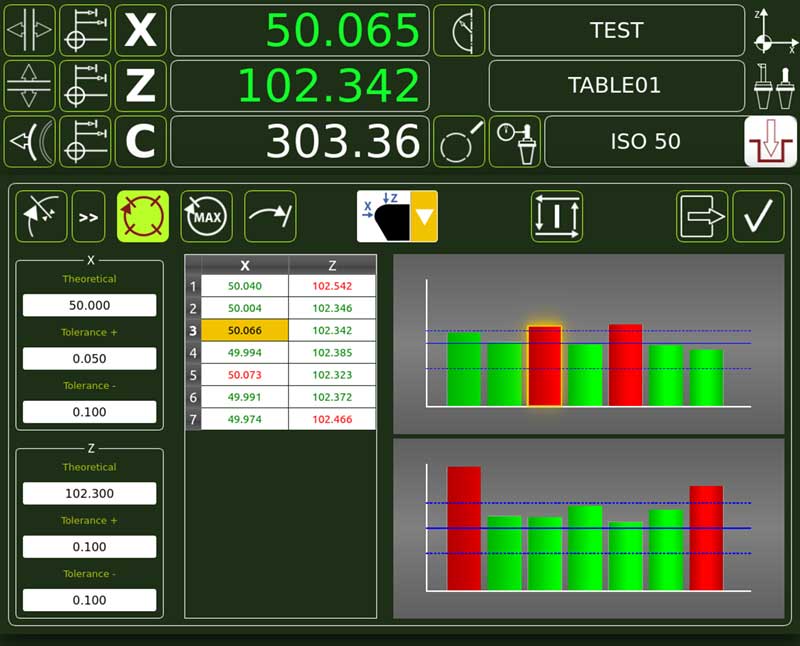Open the TABLE01 tool table selector
800x646 pixels.
[x=615, y=86]
